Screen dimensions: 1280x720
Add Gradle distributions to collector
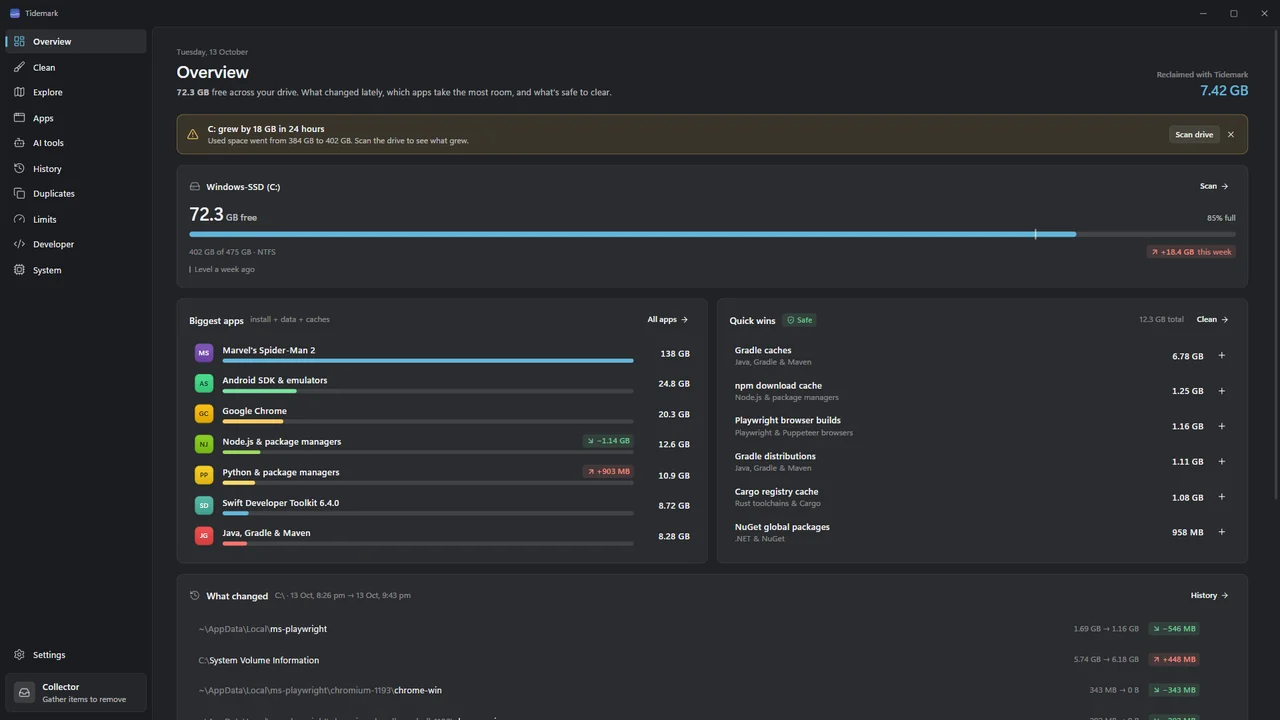click(x=1221, y=462)
